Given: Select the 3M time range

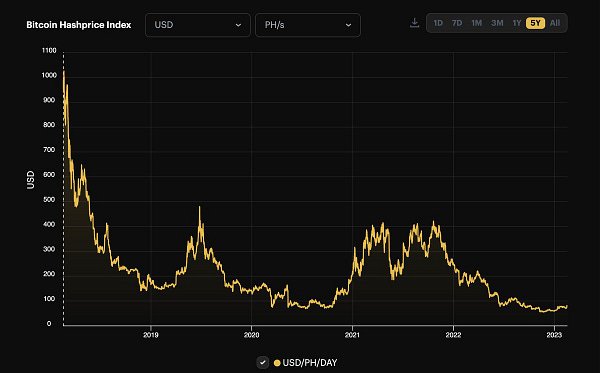Looking at the screenshot, I should 497,23.
